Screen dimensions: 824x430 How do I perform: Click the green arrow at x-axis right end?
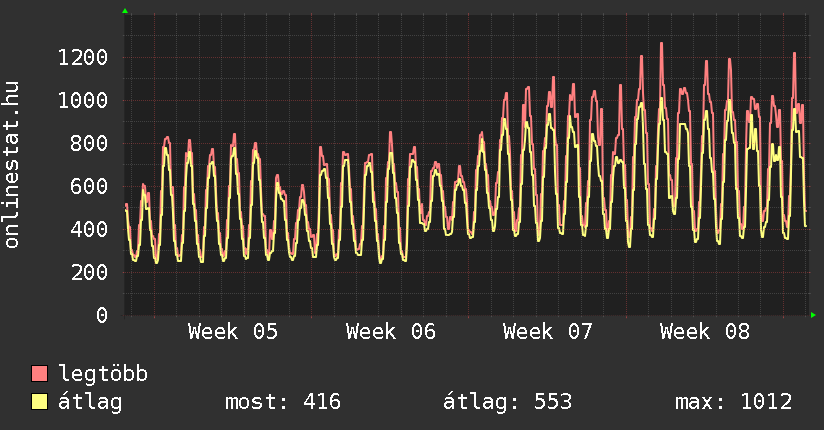(814, 315)
